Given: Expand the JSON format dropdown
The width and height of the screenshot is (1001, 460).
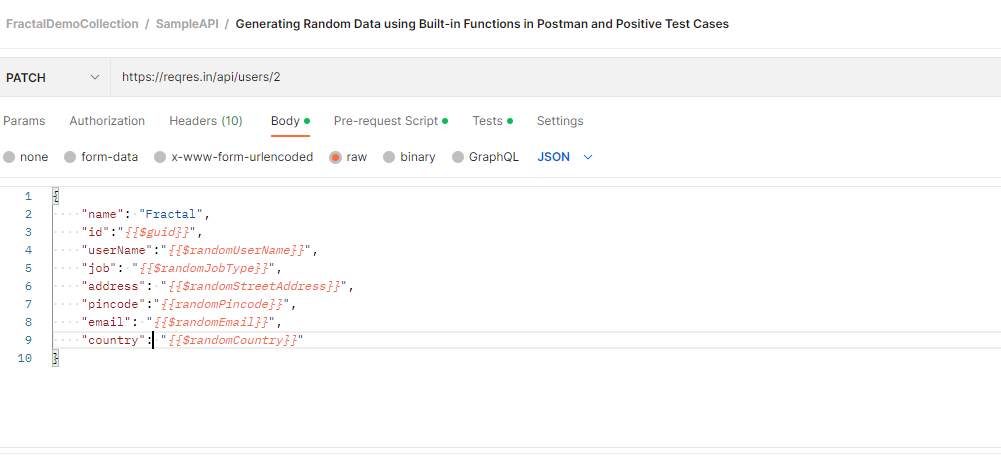Looking at the screenshot, I should [565, 157].
